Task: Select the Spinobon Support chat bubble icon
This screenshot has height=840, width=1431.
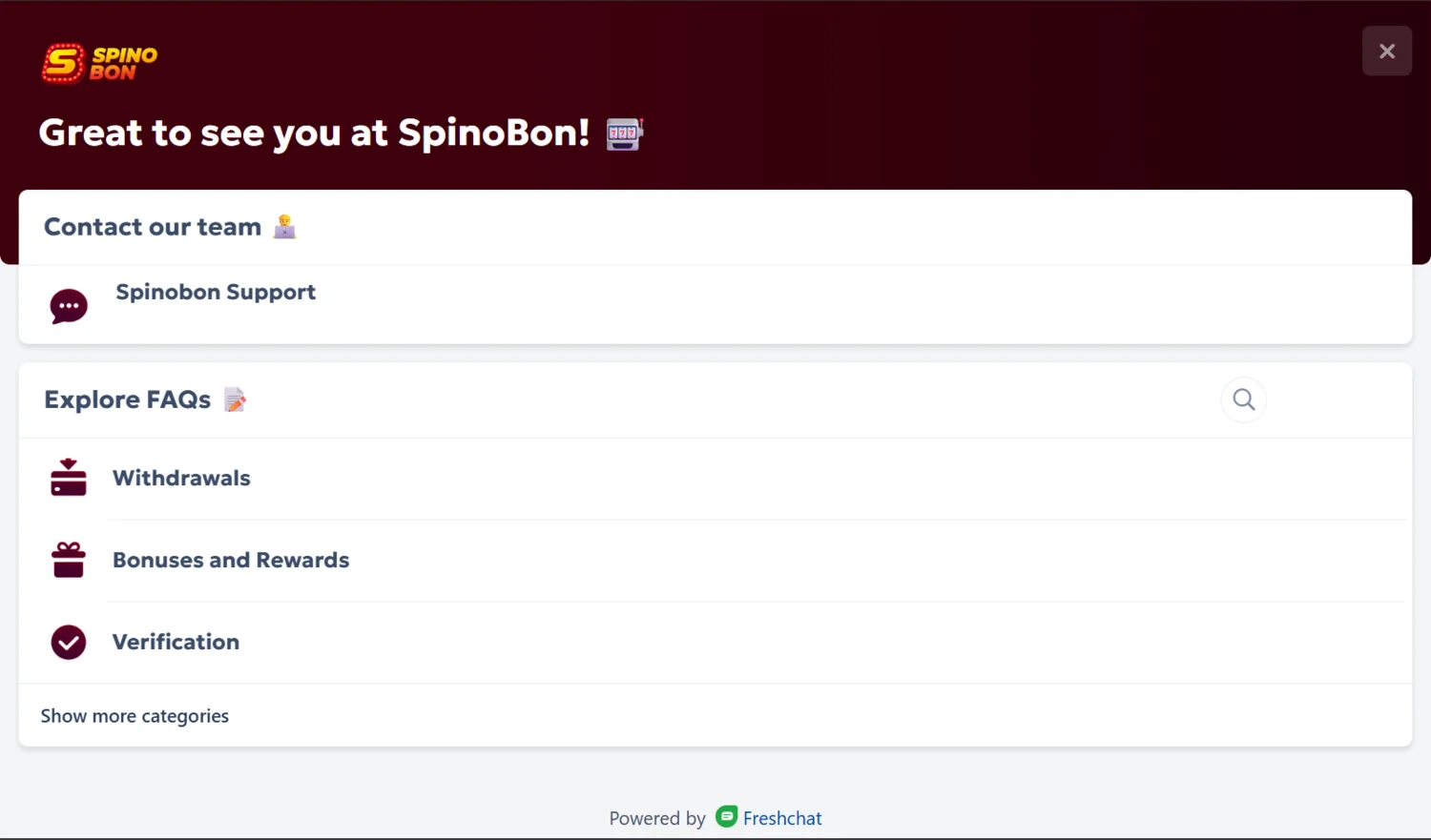Action: 68,305
